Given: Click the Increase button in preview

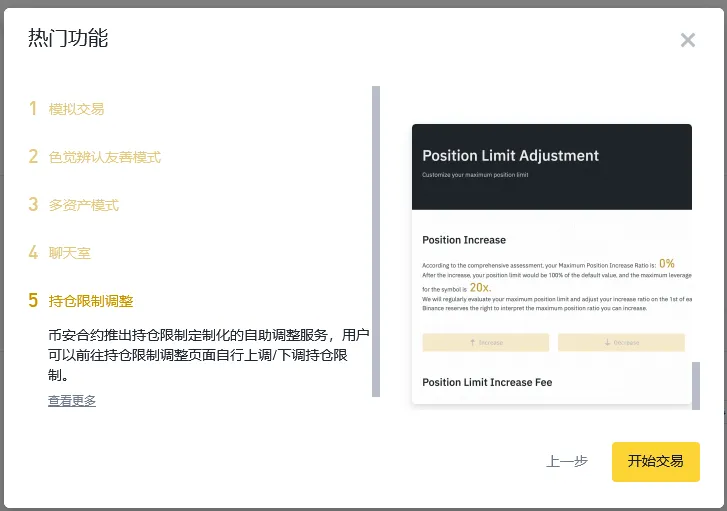Looking at the screenshot, I should pos(485,342).
